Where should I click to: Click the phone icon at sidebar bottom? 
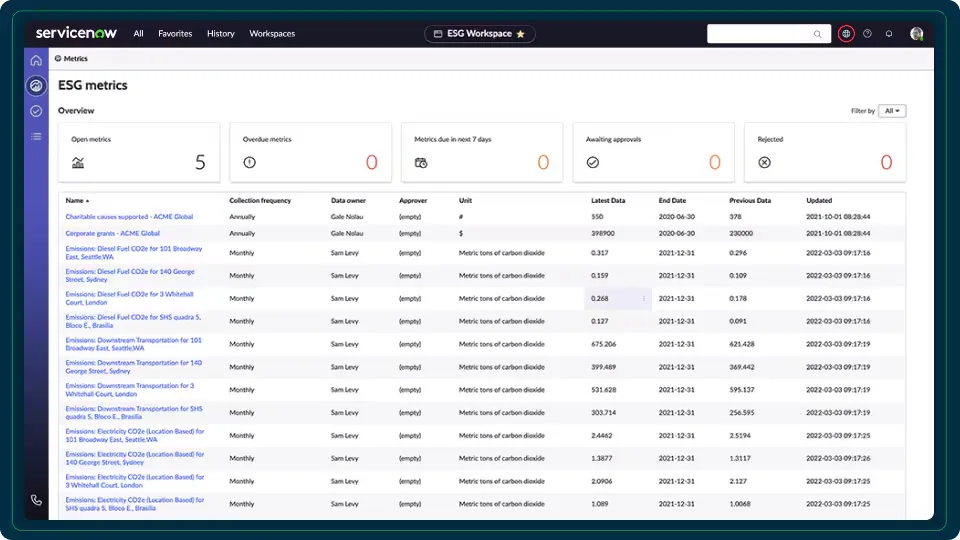point(36,500)
